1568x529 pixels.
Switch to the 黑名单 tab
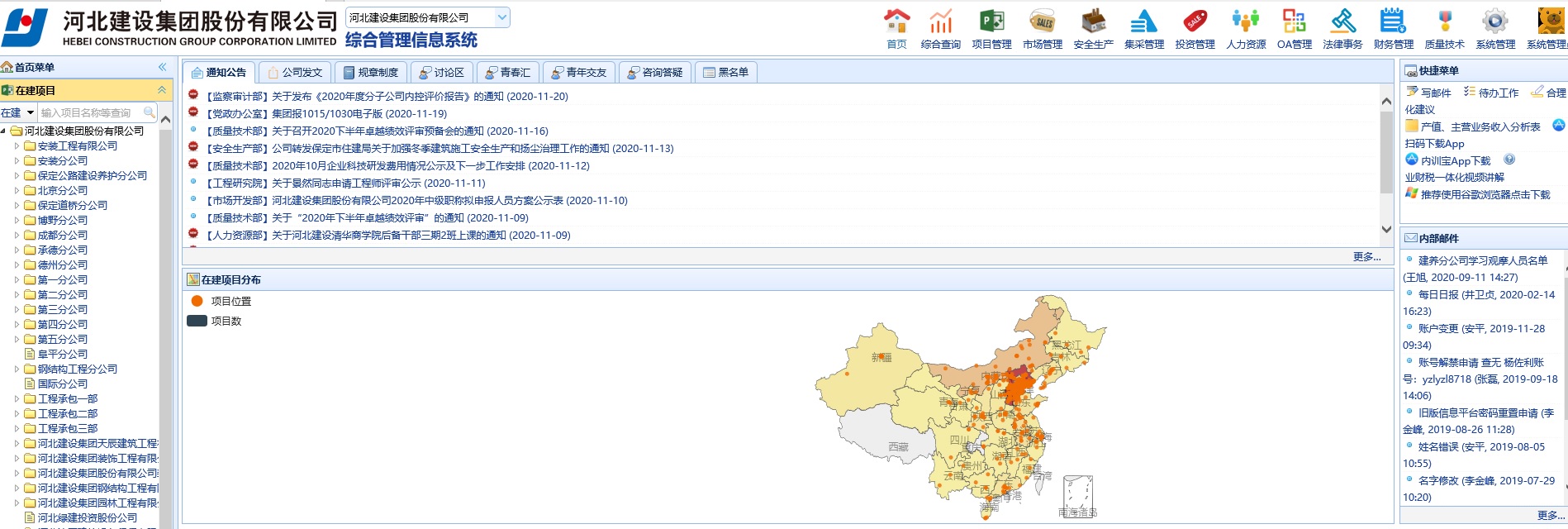point(726,73)
